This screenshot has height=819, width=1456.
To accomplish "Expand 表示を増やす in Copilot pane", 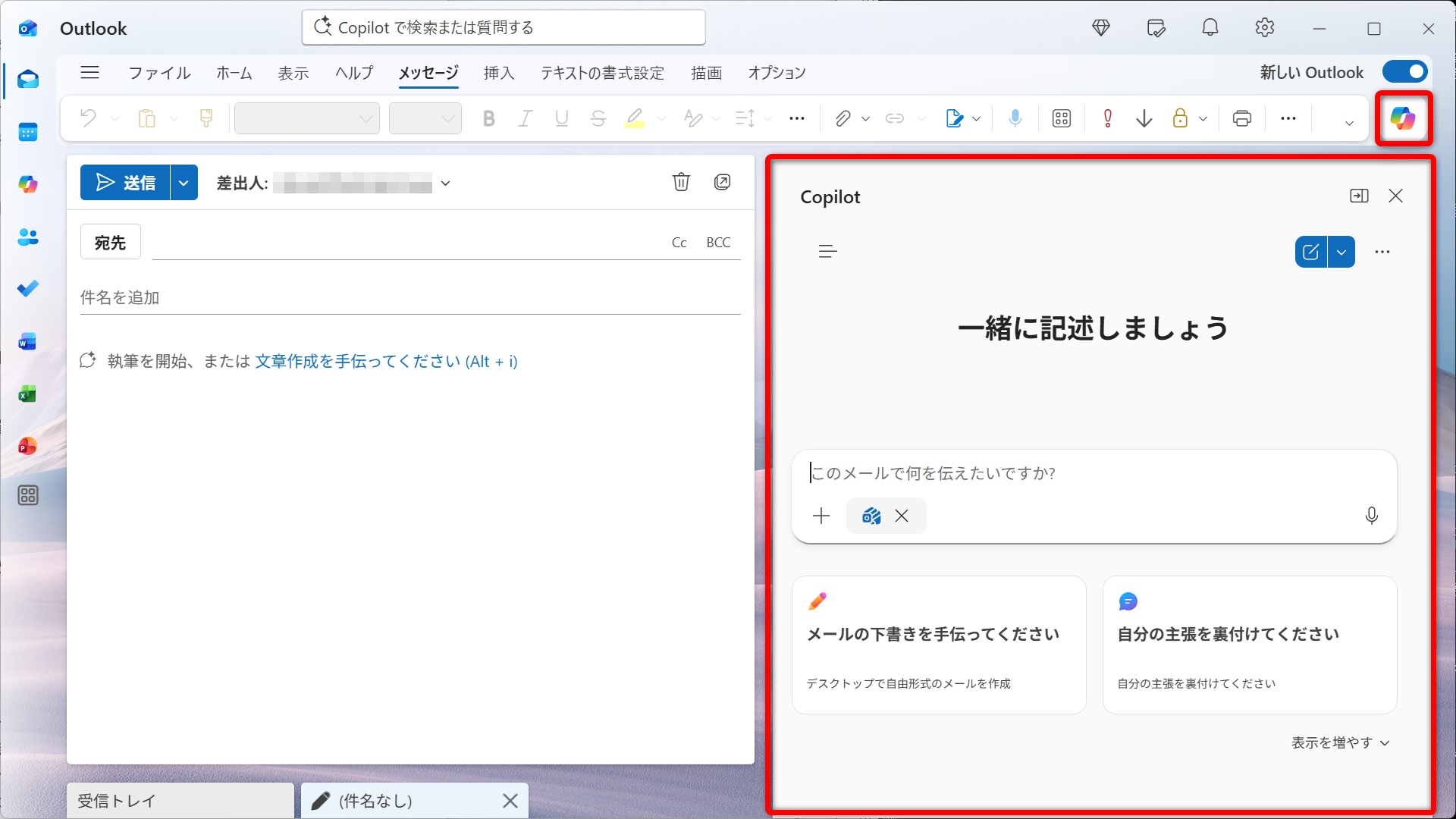I will [x=1341, y=743].
